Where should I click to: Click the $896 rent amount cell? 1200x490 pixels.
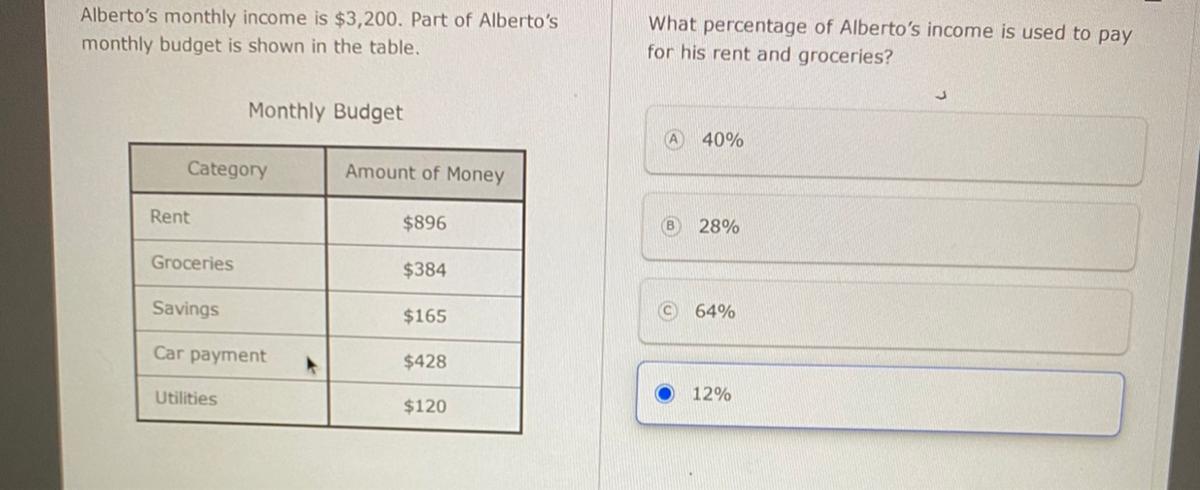(x=425, y=224)
